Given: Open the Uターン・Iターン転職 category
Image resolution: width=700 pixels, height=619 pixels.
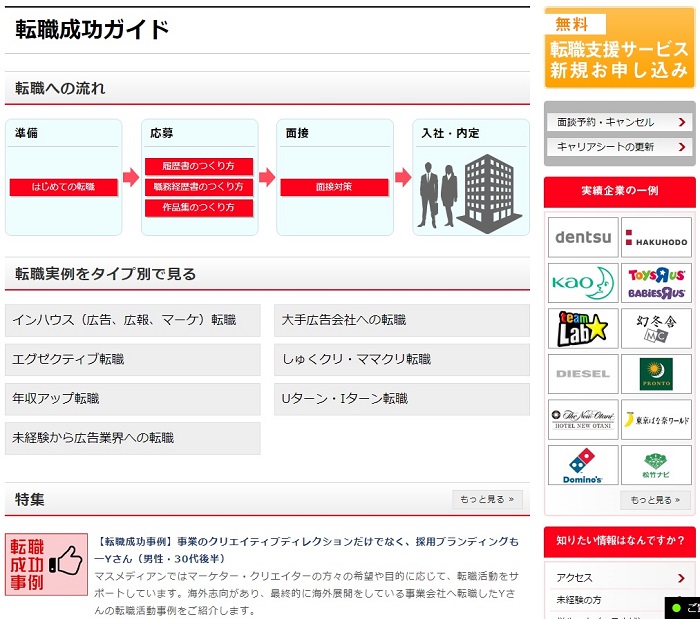Looking at the screenshot, I should 401,399.
